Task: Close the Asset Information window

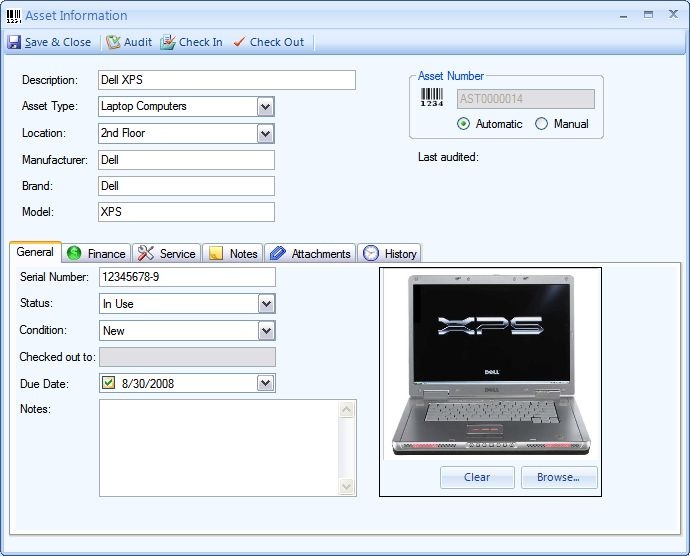Action: [673, 14]
